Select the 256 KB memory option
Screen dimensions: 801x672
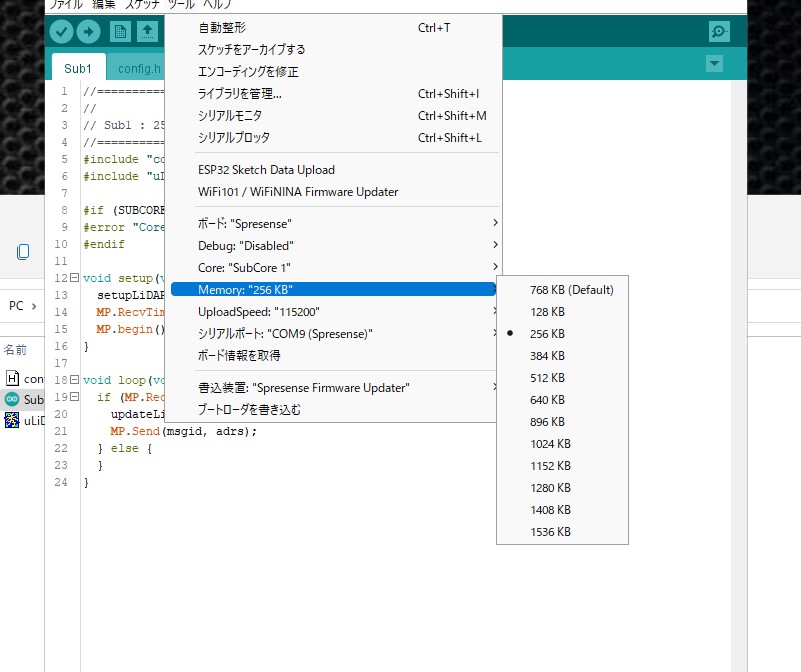tap(547, 334)
